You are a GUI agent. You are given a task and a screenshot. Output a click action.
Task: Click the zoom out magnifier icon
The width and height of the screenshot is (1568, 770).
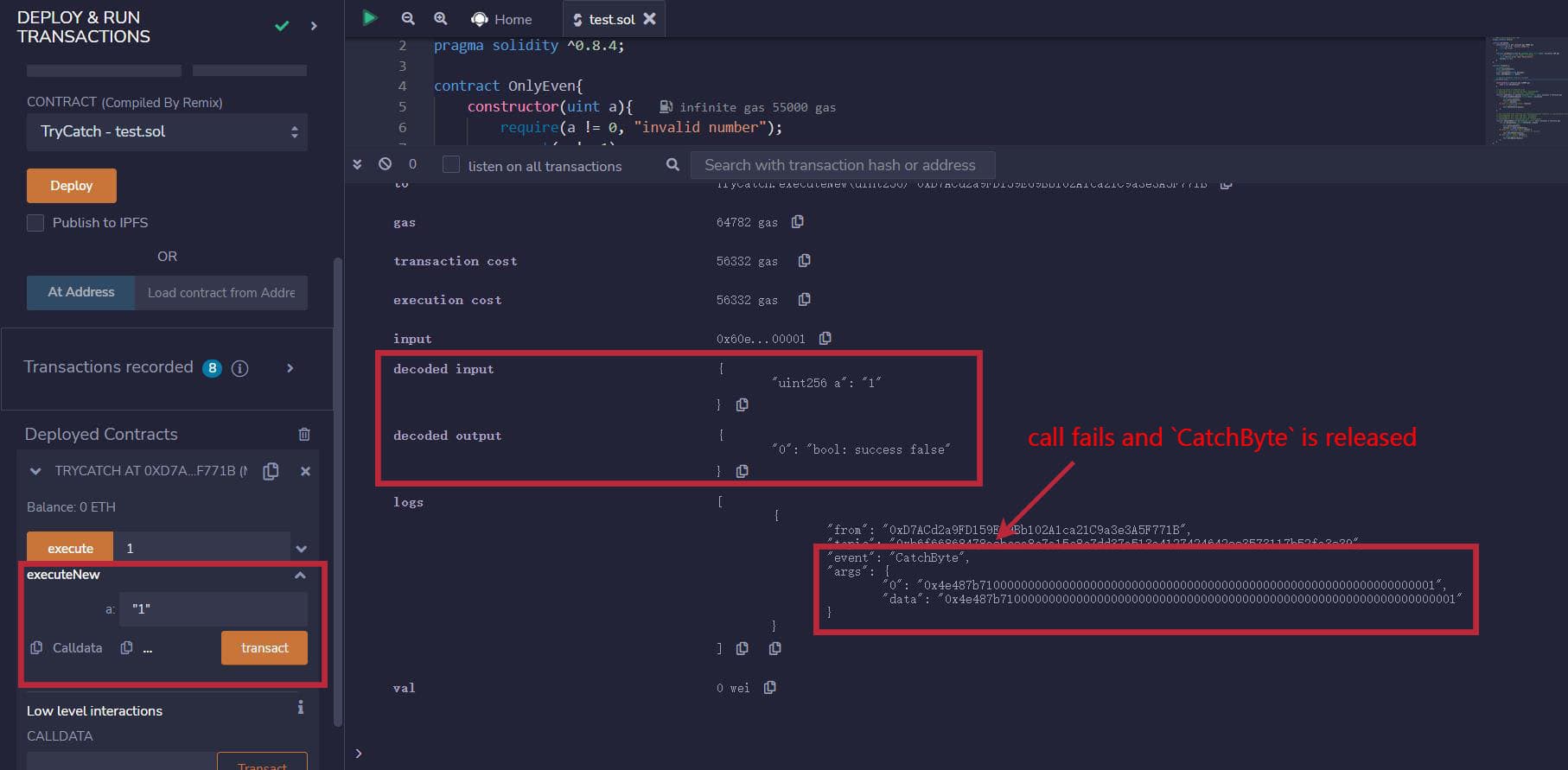pos(408,18)
